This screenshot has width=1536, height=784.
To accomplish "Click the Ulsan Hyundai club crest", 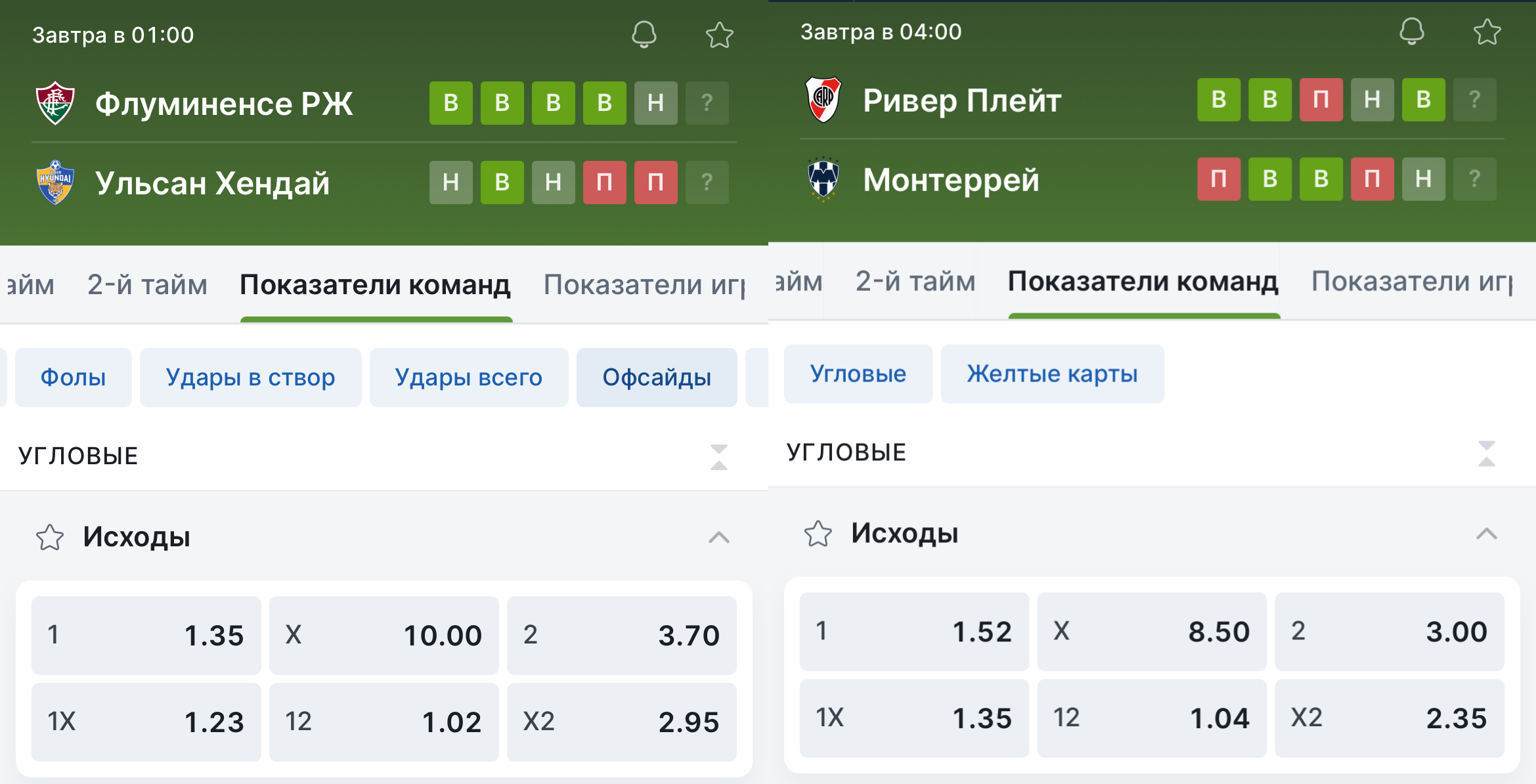I will coord(55,183).
